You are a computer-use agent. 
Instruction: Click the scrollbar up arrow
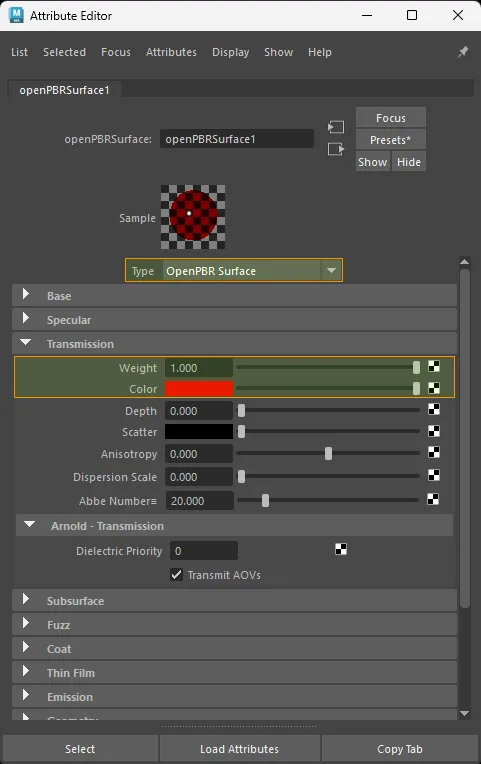465,262
